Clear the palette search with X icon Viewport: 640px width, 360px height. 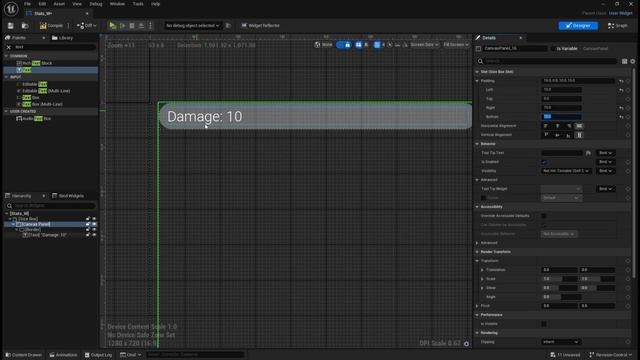tap(9, 47)
